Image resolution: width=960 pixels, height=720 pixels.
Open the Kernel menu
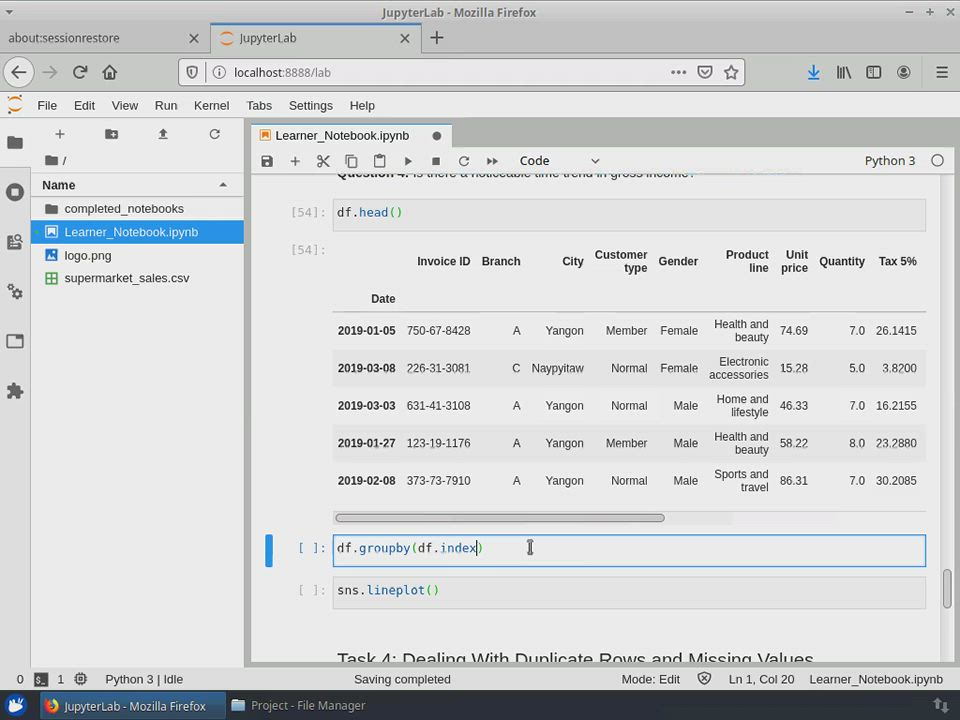coord(211,105)
